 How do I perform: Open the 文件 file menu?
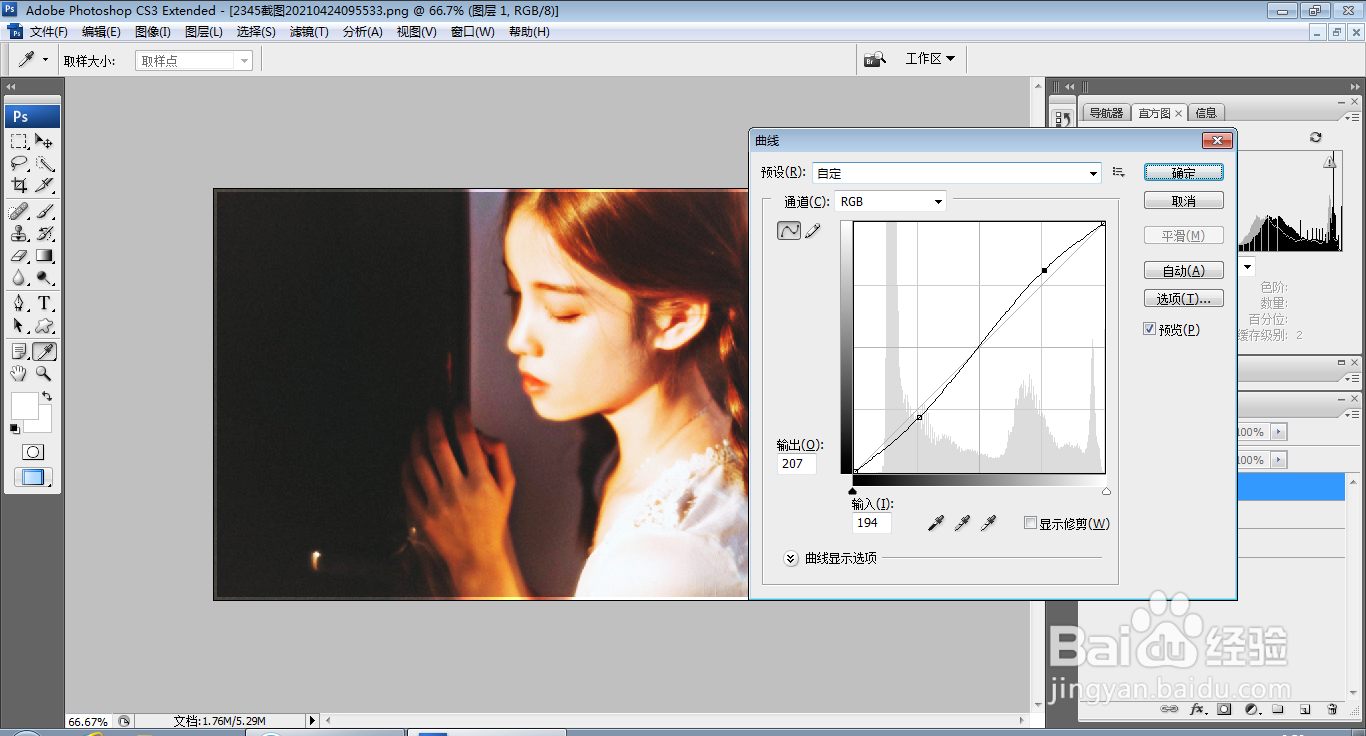pyautogui.click(x=48, y=32)
